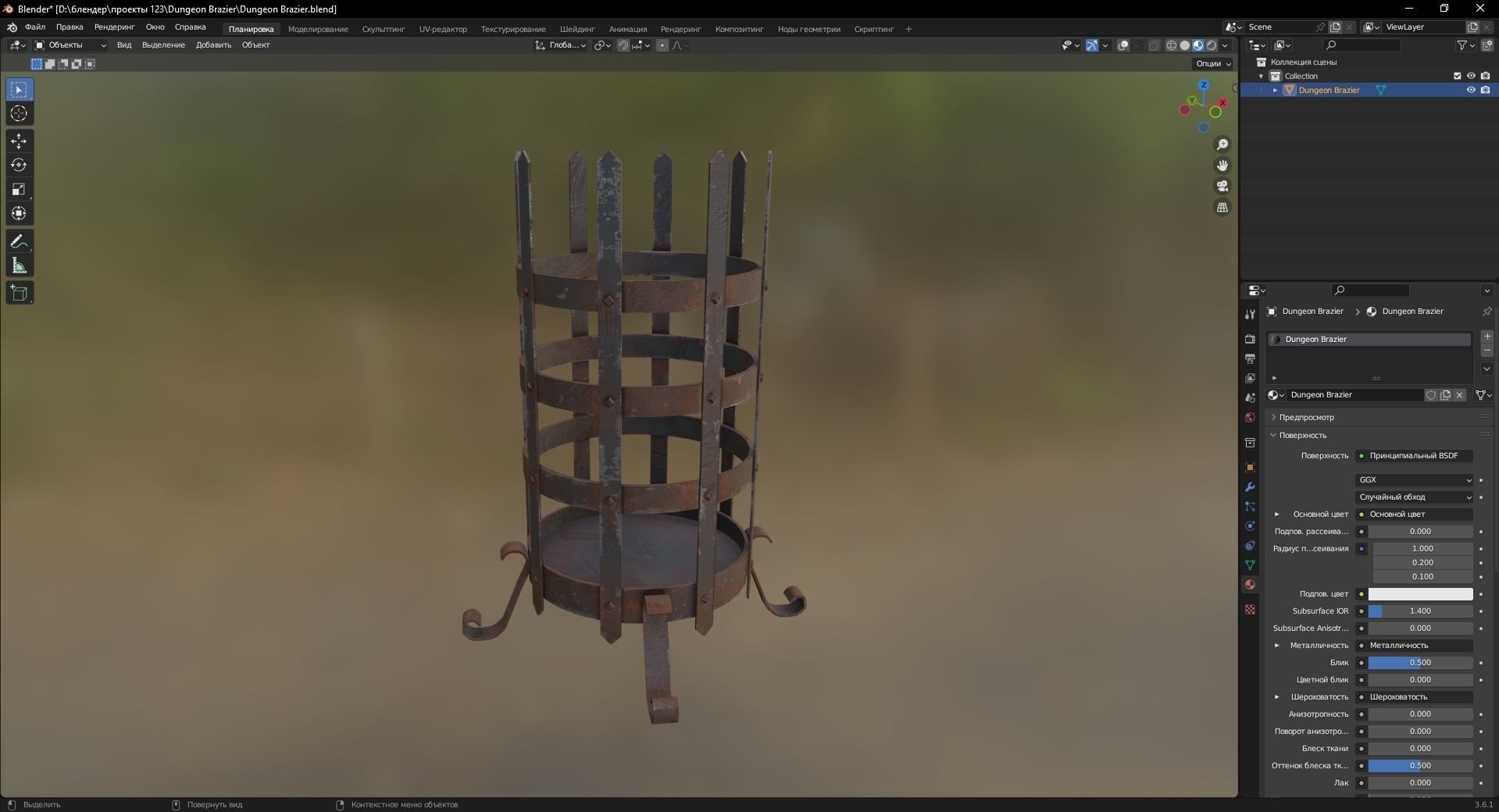Click Принципиальный BSDF surface shader button
This screenshot has height=812, width=1499.
click(x=1414, y=456)
